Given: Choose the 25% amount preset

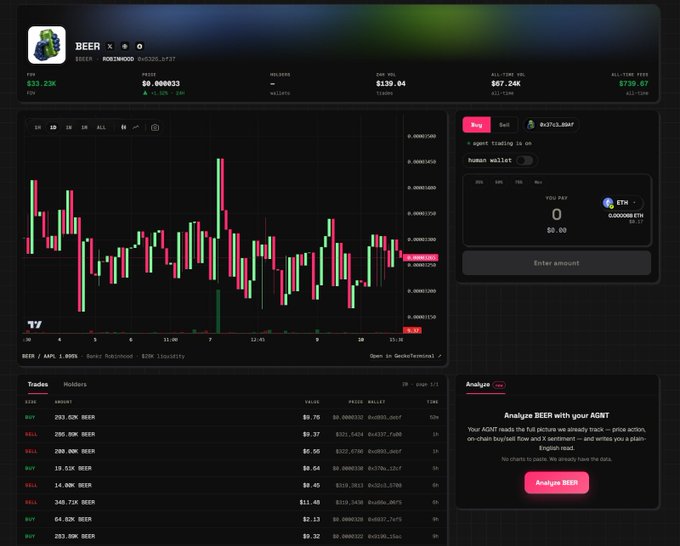Looking at the screenshot, I should [479, 182].
